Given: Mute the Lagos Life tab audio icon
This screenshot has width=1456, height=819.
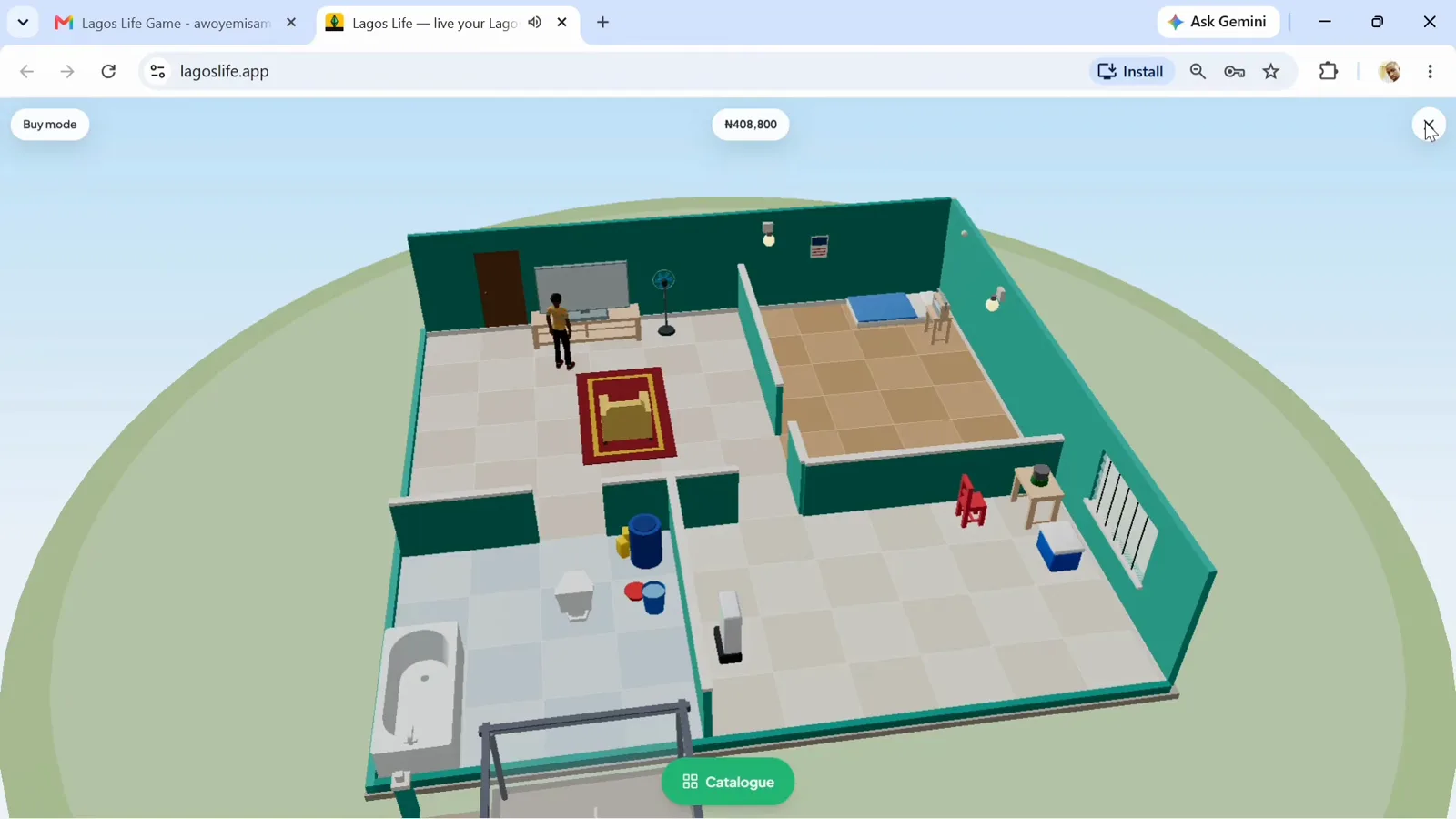Looking at the screenshot, I should [535, 23].
